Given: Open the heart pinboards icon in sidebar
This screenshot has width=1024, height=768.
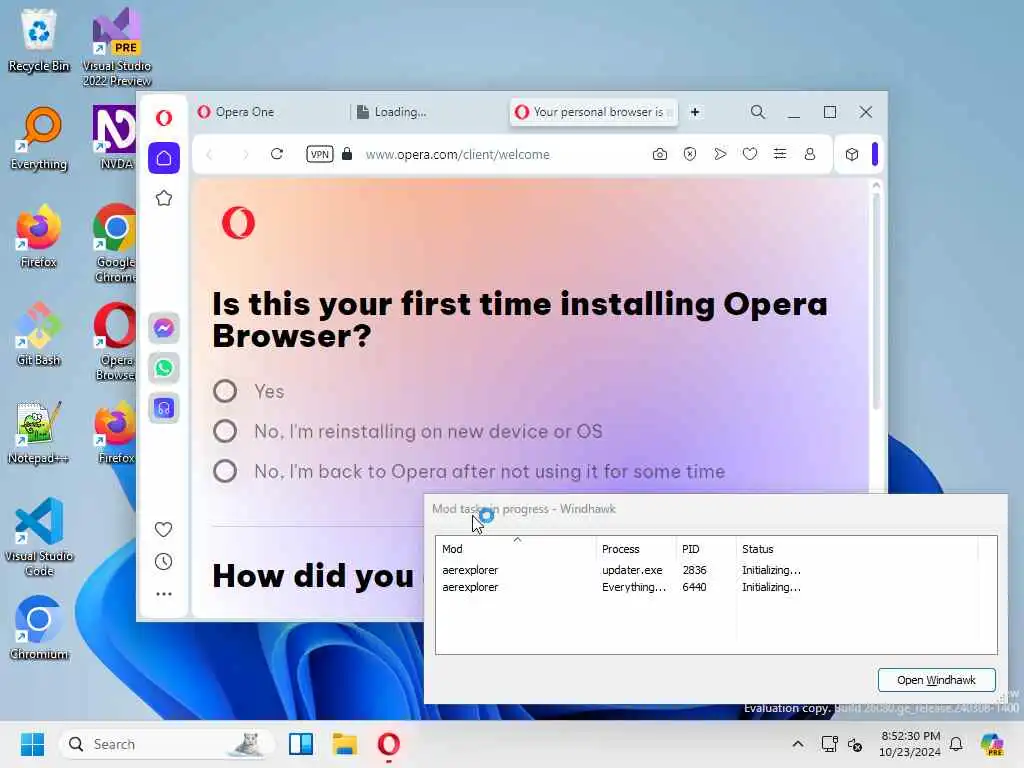Looking at the screenshot, I should (x=164, y=529).
